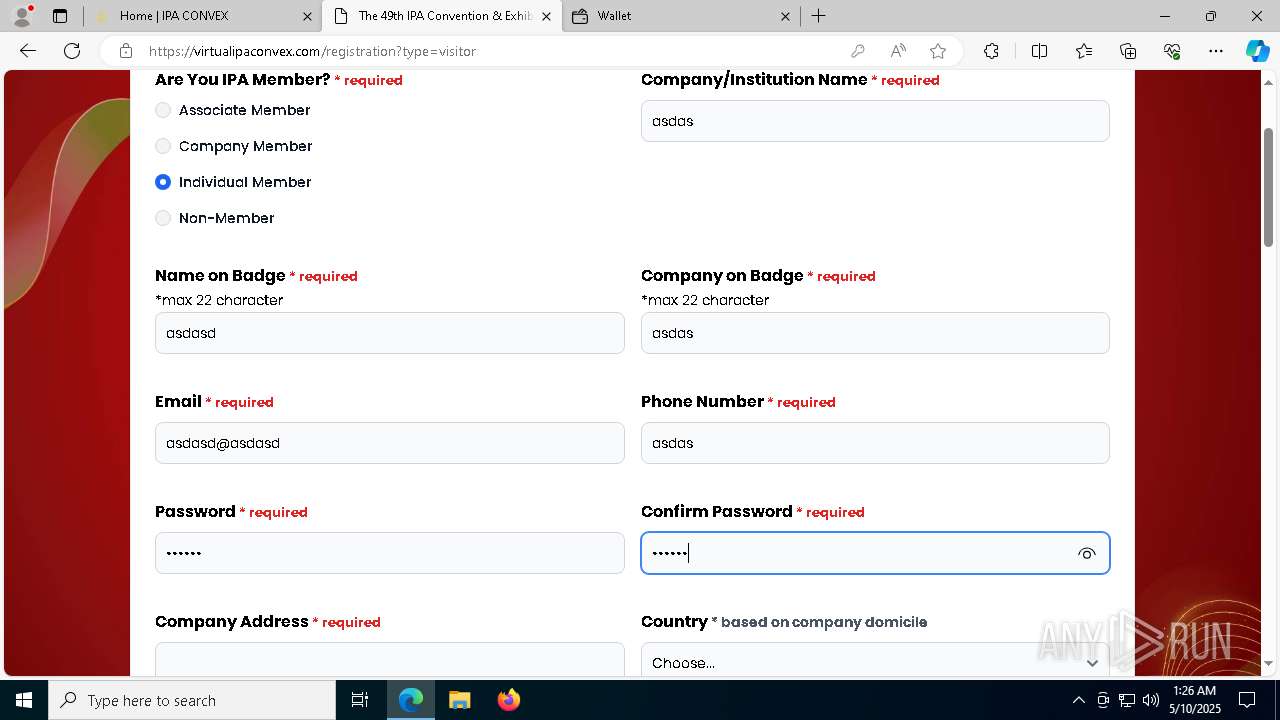Screen dimensions: 1280x720
Task: Switch to Home IPA CONVEX tab
Action: [201, 16]
